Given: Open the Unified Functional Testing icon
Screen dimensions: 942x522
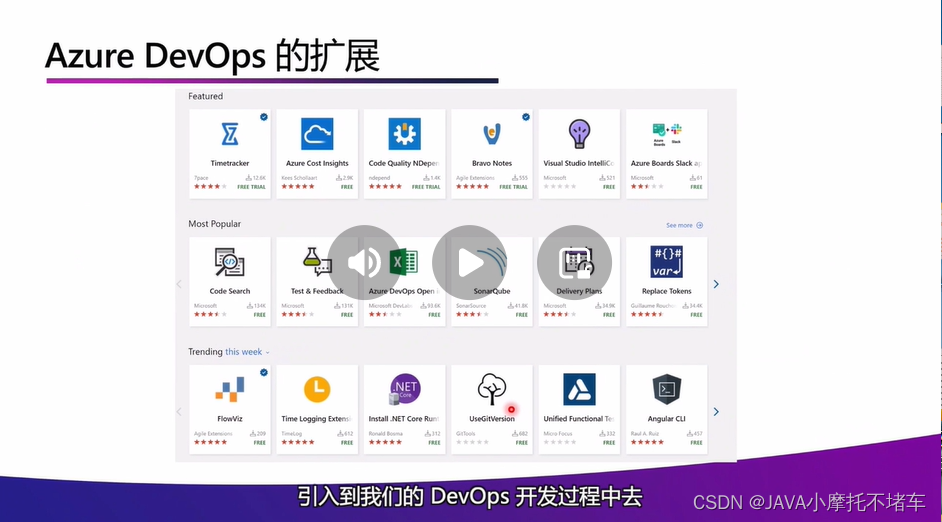Looking at the screenshot, I should click(x=579, y=389).
